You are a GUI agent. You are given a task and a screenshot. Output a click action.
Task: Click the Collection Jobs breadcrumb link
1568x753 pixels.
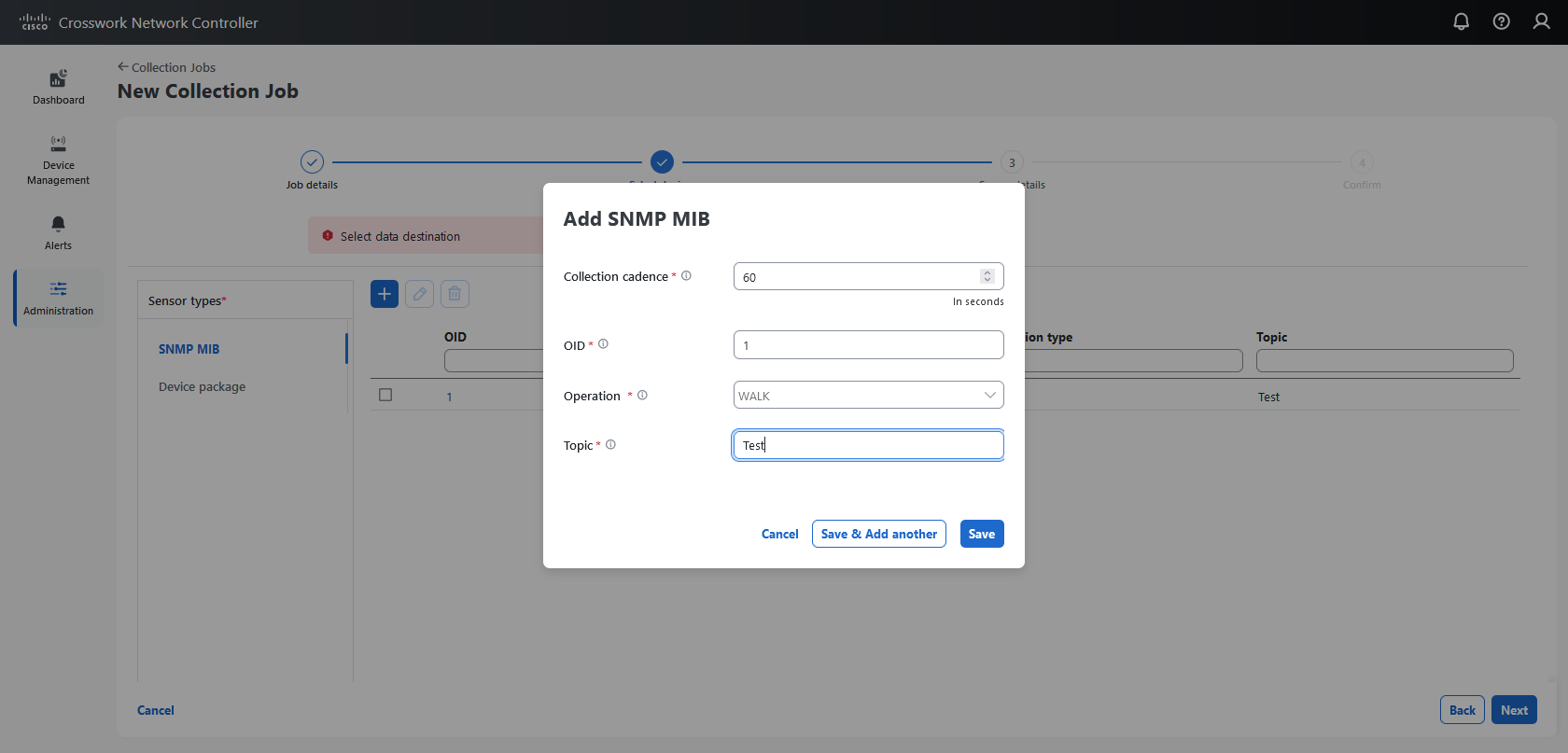coord(174,67)
